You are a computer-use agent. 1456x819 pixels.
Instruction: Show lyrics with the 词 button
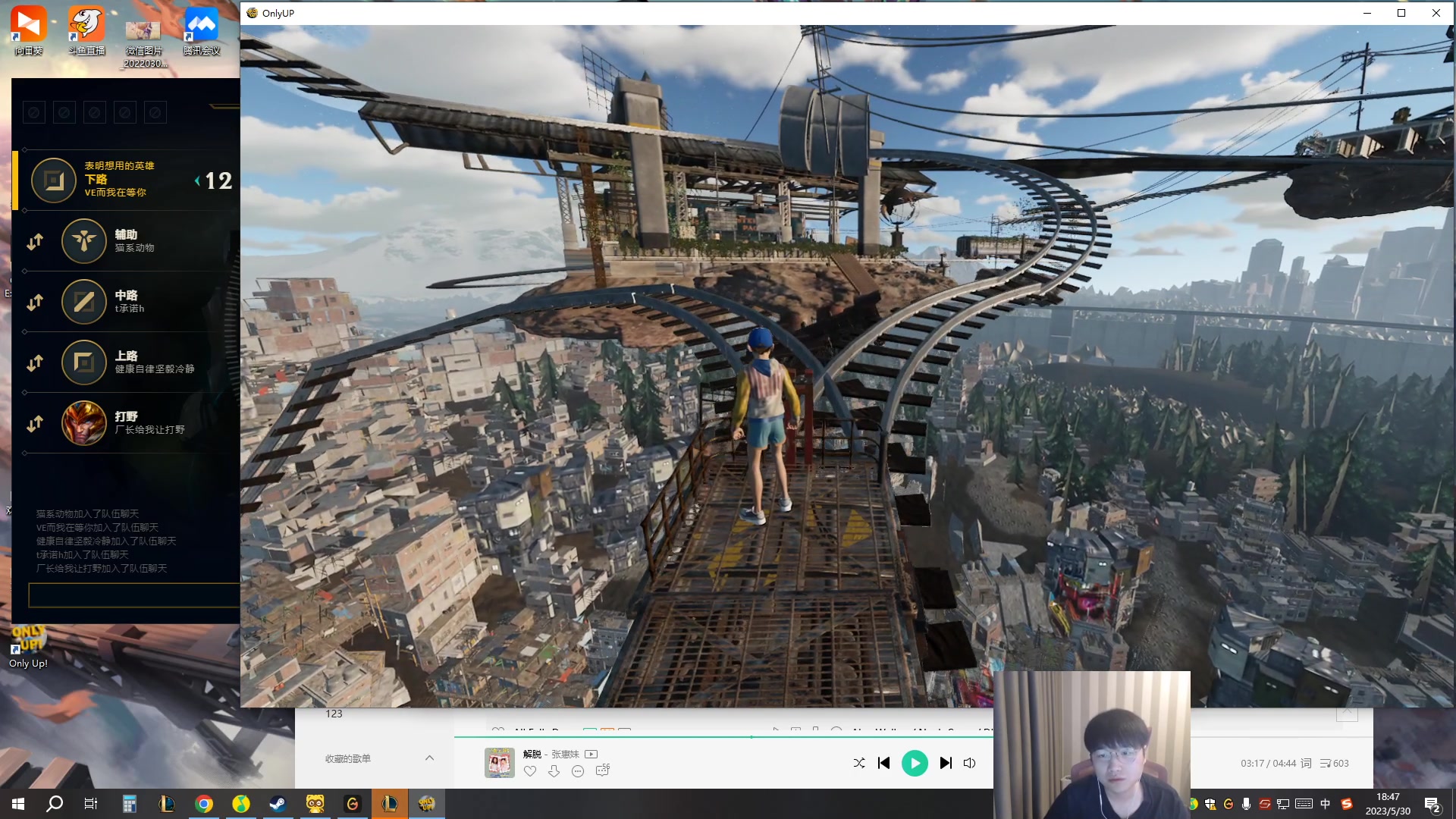click(1306, 763)
